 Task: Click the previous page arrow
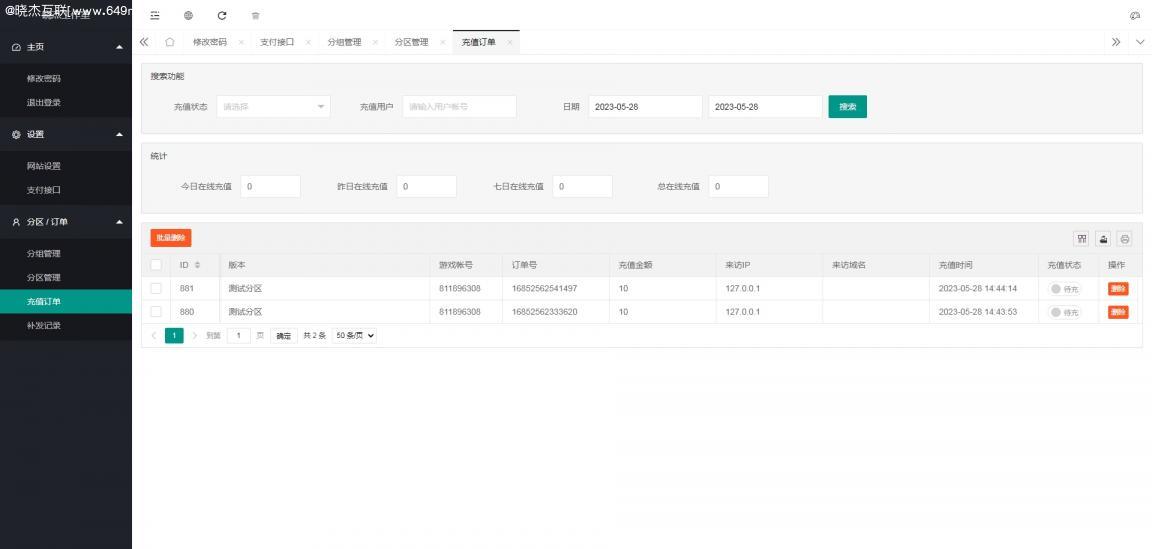[x=154, y=336]
